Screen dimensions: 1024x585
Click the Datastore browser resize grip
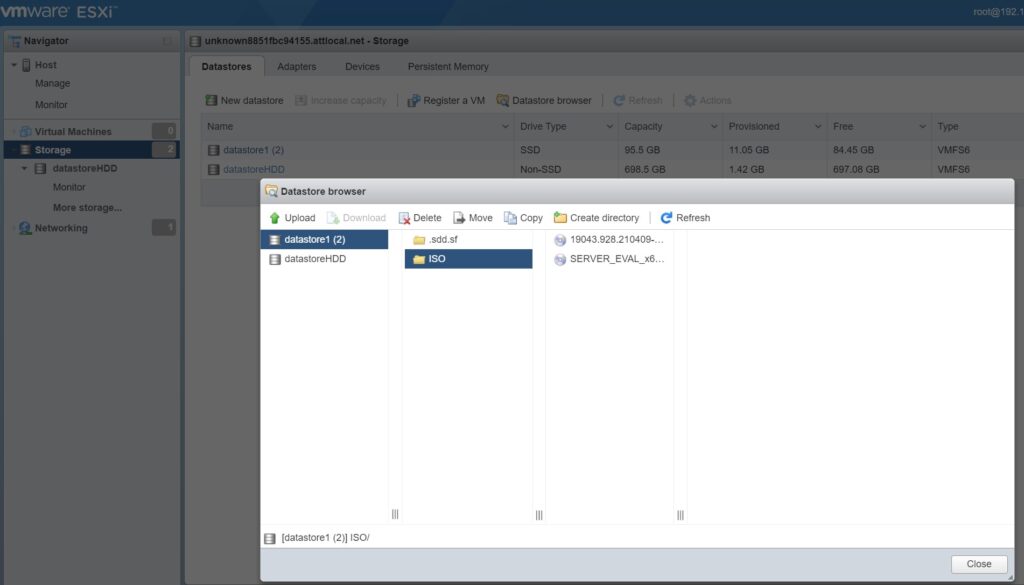(x=1010, y=578)
